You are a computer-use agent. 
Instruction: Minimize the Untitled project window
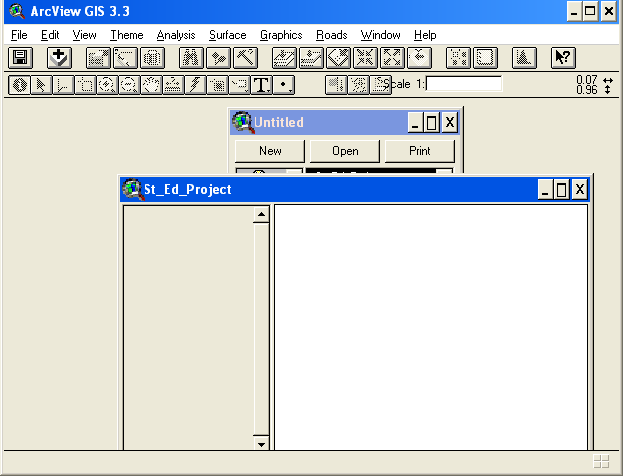414,122
